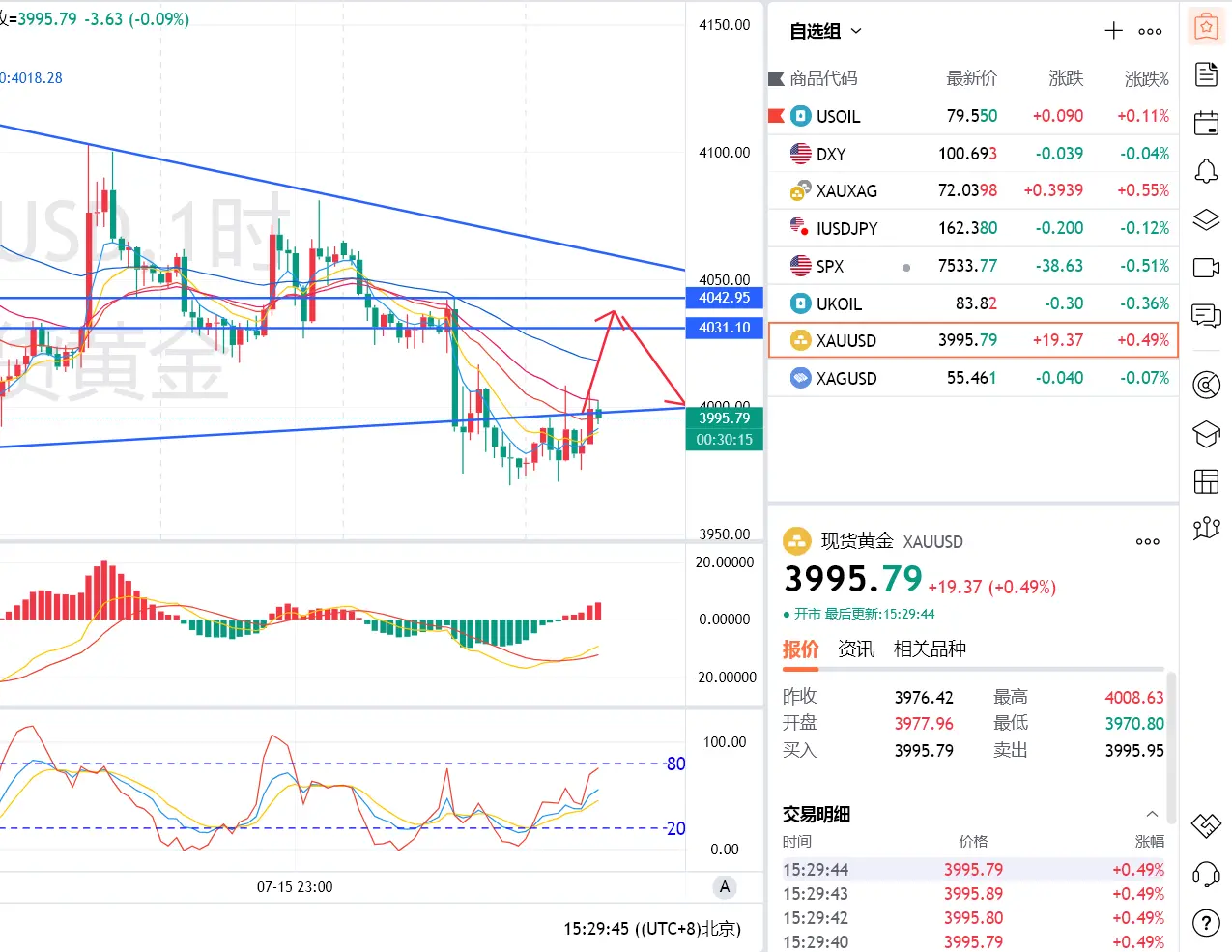Screen dimensions: 1232x952
Task: Sort by 涨跌 column header
Action: click(x=1066, y=78)
